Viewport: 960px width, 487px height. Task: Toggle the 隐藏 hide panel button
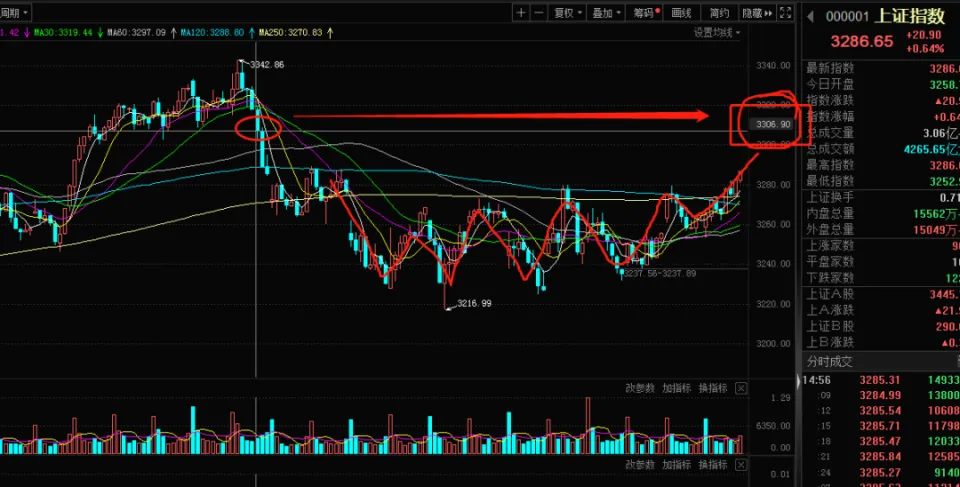click(x=757, y=13)
